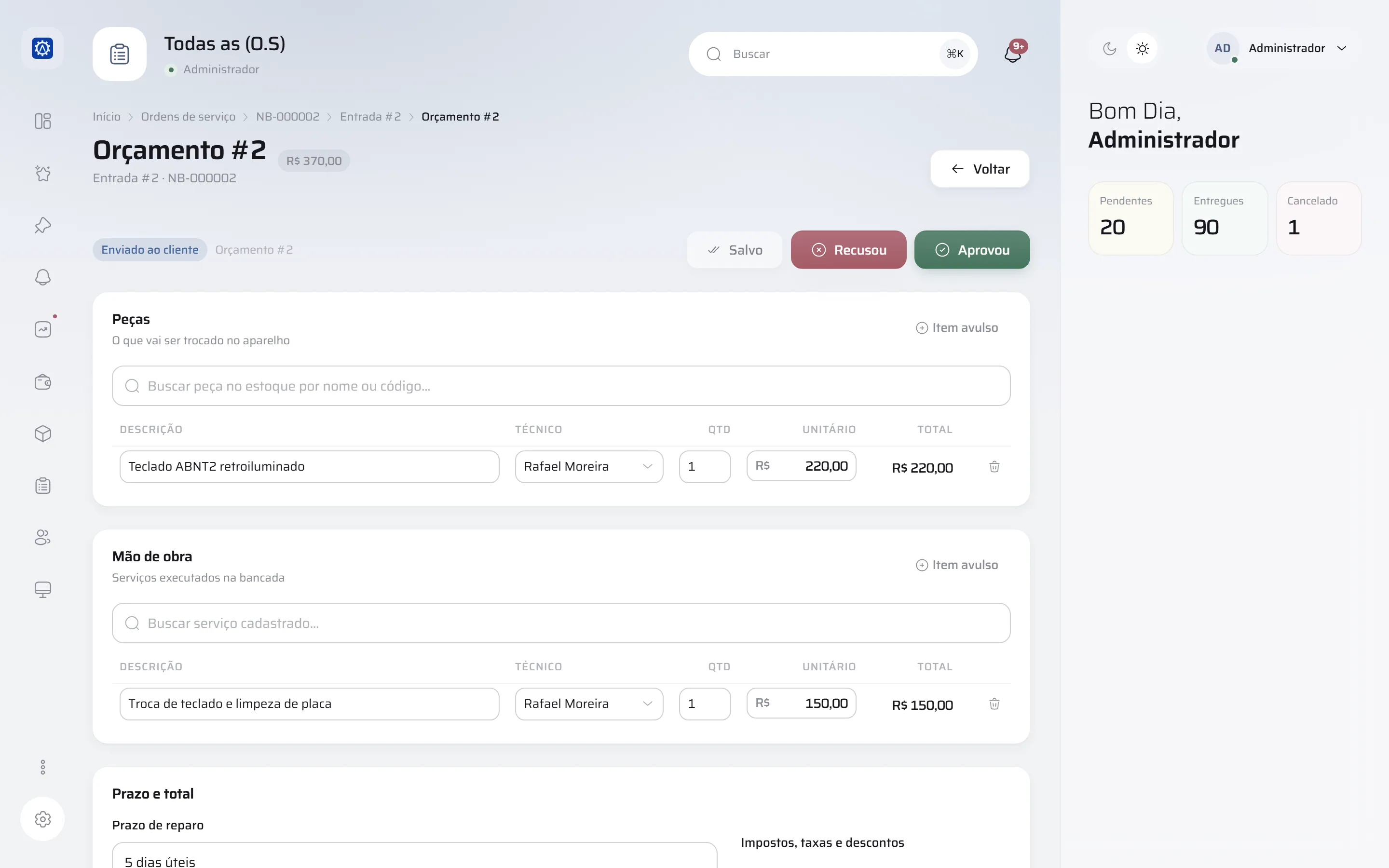Open the wallet icon in sidebar

[x=42, y=382]
